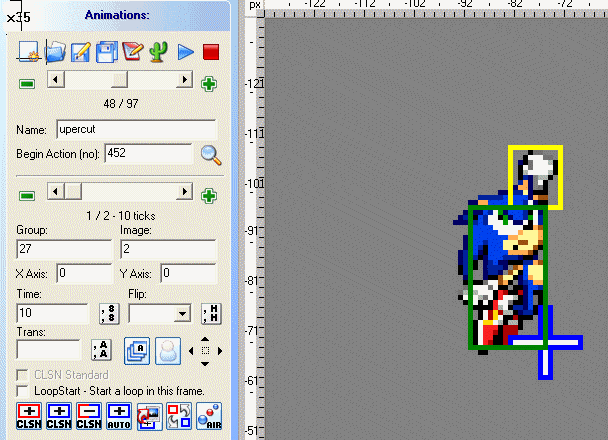This screenshot has width=608, height=440.
Task: Step frame scrollbar left arrow
Action: 55,192
